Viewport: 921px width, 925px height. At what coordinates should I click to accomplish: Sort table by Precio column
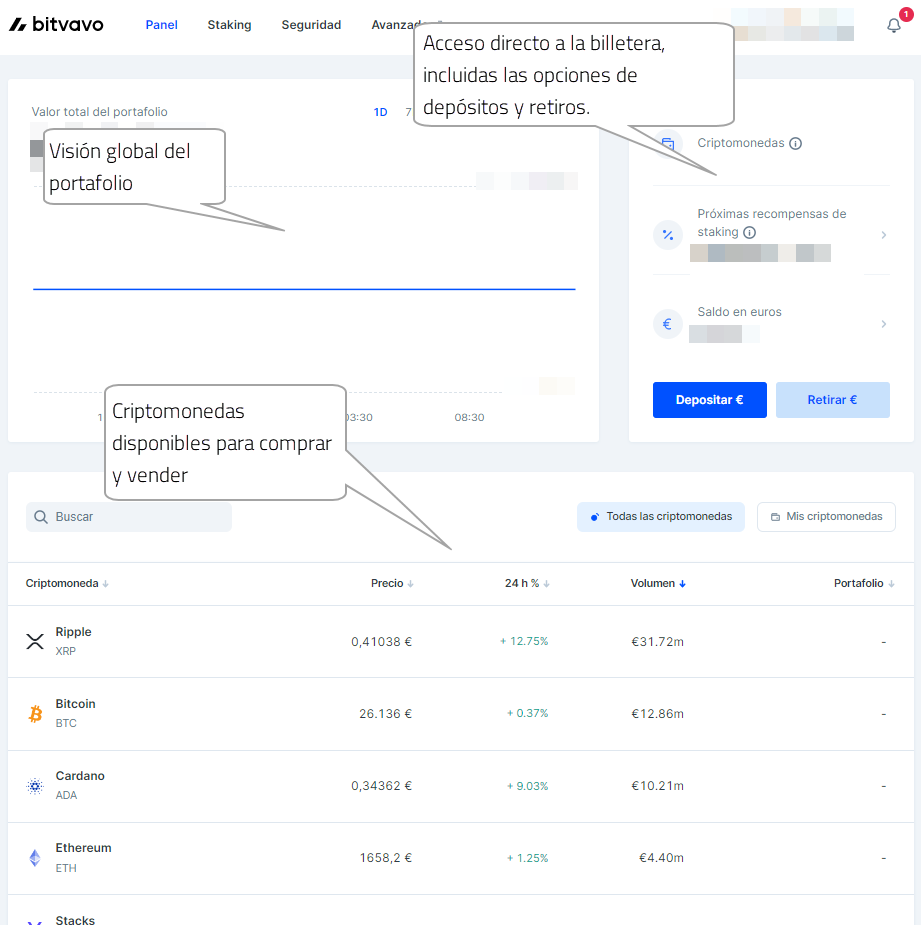(391, 583)
